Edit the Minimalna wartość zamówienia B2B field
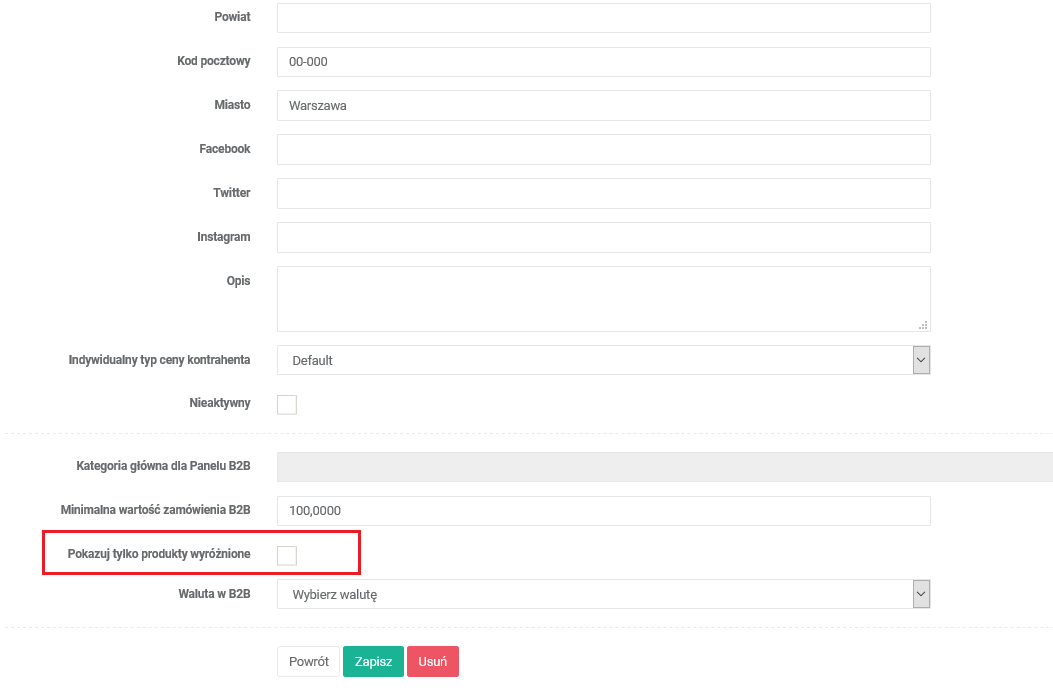 coord(603,510)
